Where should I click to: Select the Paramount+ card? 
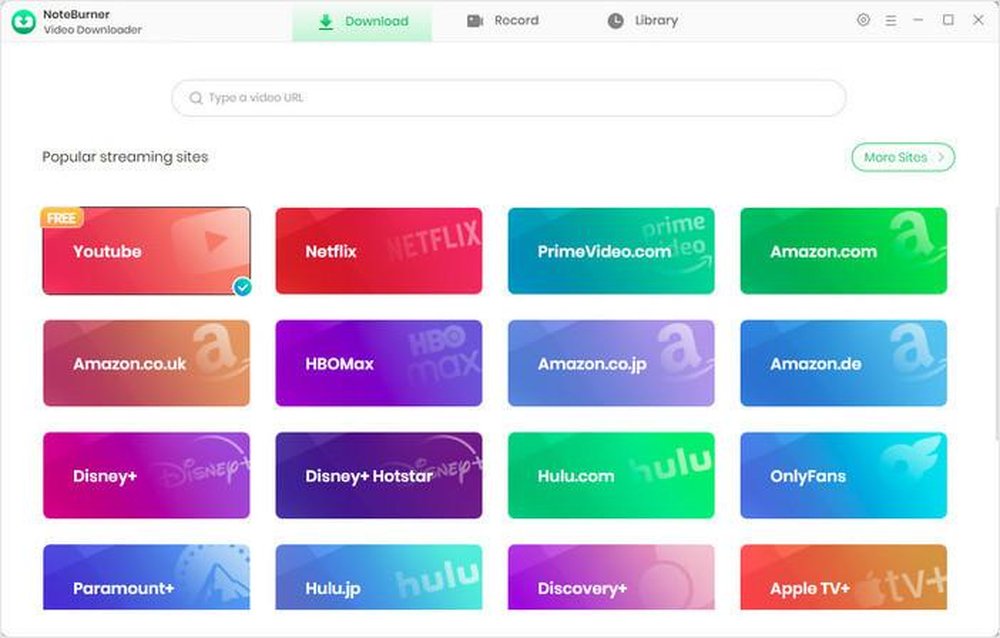(x=146, y=577)
